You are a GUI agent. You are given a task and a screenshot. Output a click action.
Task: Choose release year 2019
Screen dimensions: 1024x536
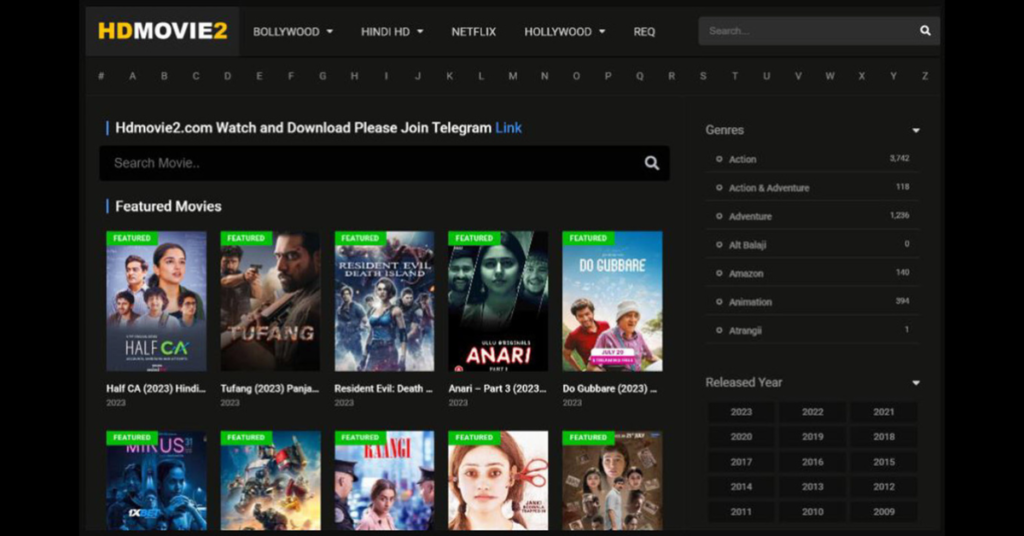[812, 437]
